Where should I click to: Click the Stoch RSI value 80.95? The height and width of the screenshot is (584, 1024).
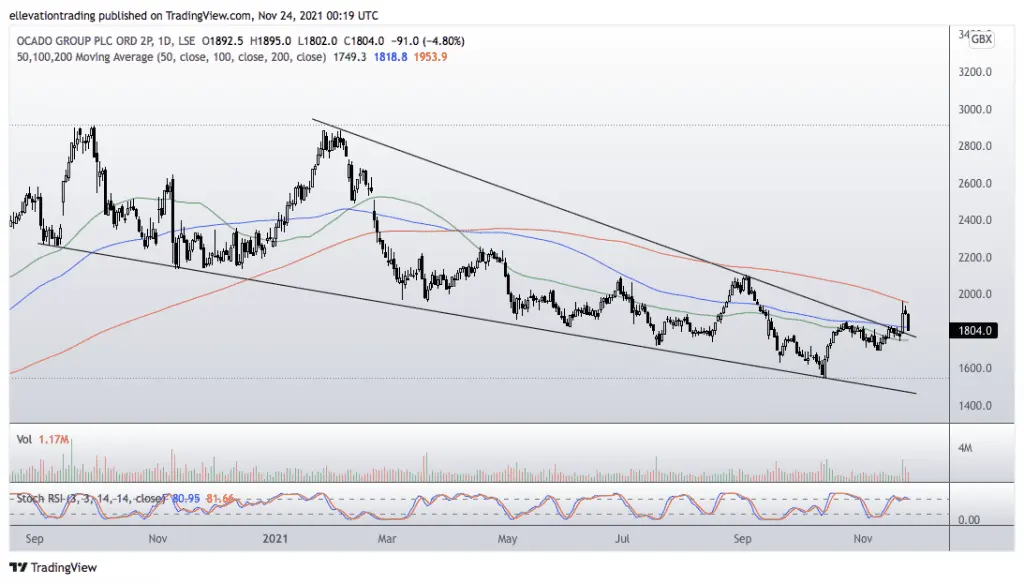point(186,498)
